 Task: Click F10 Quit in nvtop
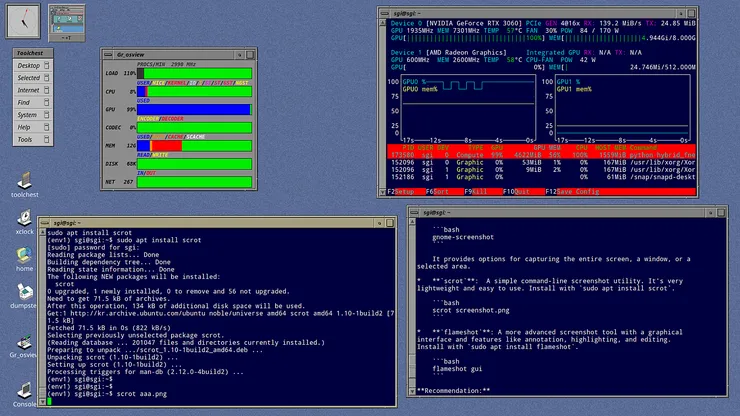[516, 192]
